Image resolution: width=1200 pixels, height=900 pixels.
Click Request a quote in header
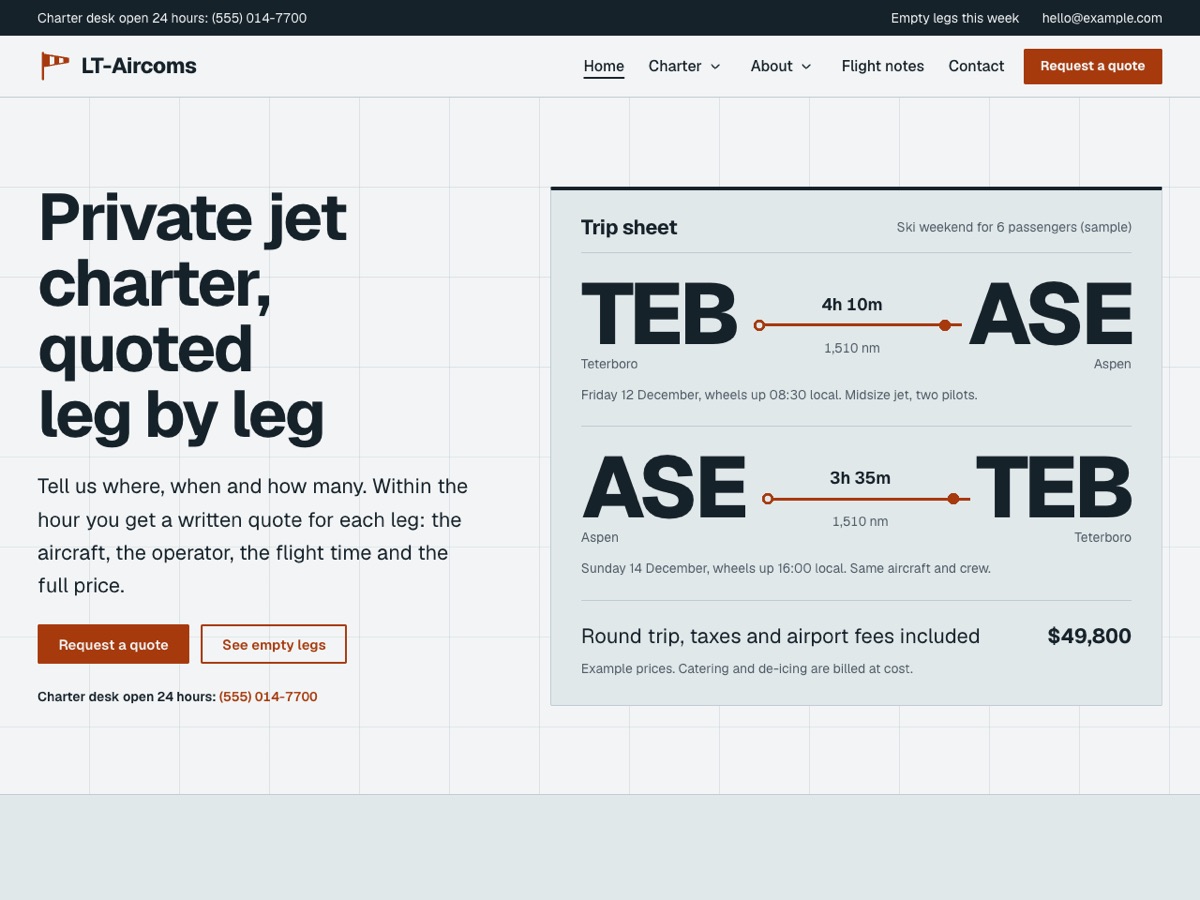click(1093, 66)
